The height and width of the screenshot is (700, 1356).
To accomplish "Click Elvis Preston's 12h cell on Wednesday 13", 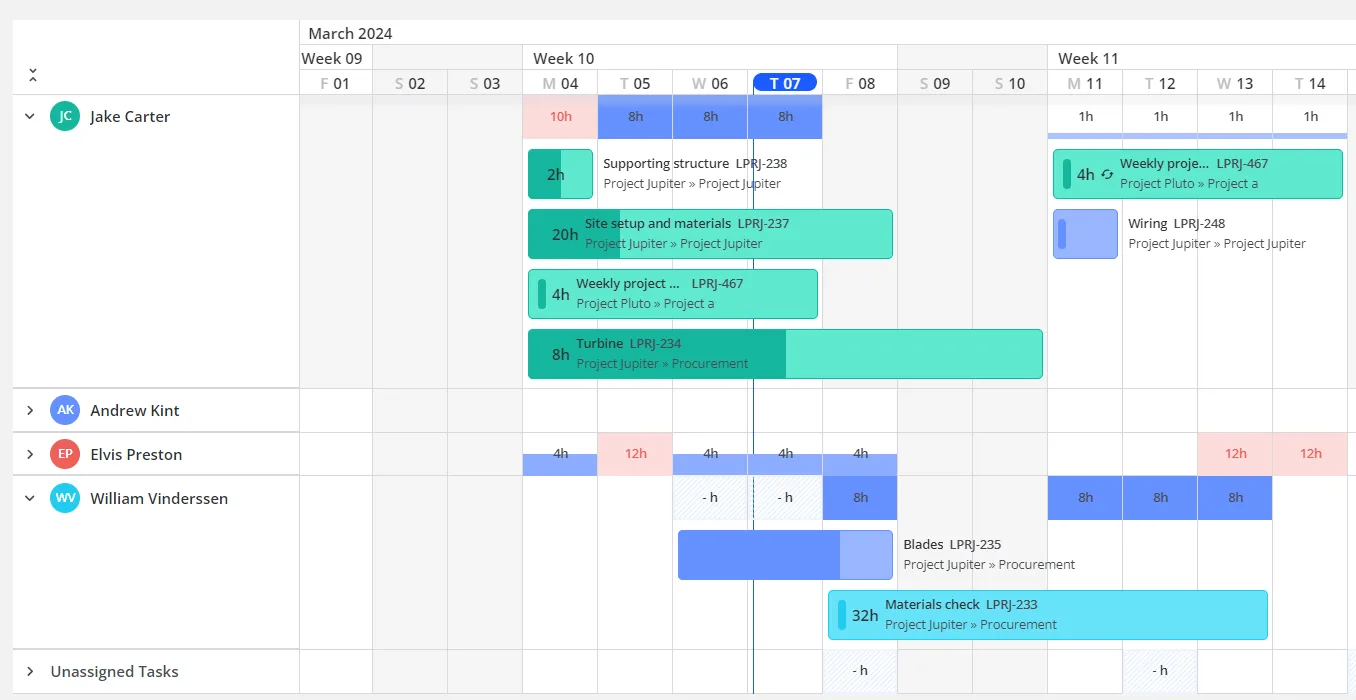I will (x=1235, y=454).
